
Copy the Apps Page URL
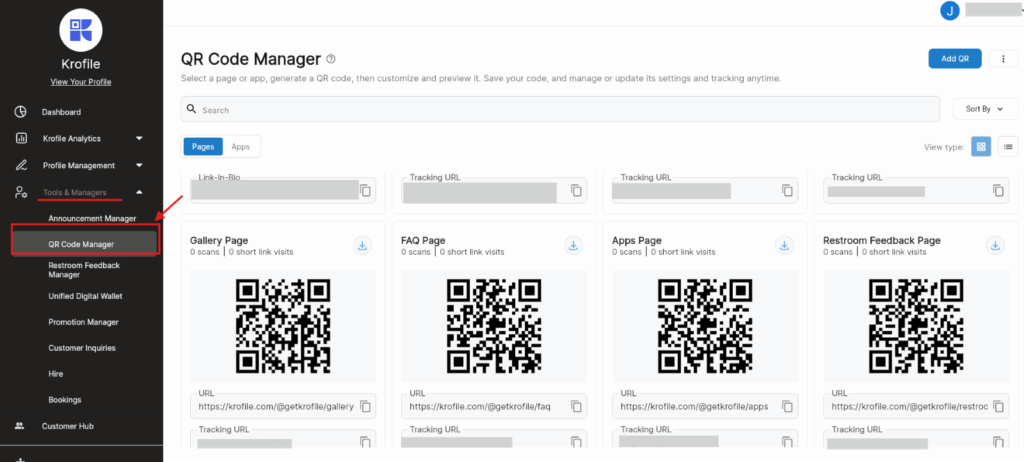click(788, 406)
